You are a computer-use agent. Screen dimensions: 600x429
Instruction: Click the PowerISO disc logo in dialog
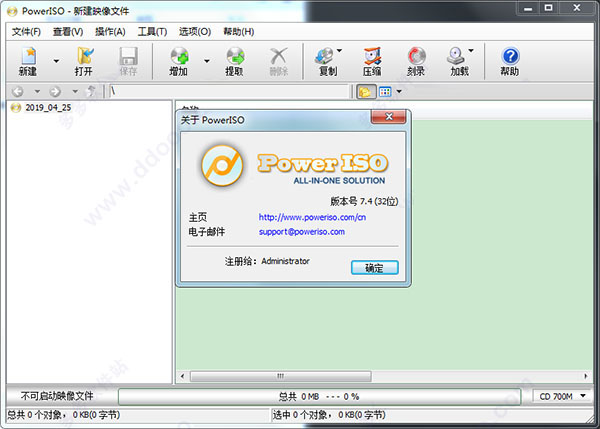(x=222, y=165)
